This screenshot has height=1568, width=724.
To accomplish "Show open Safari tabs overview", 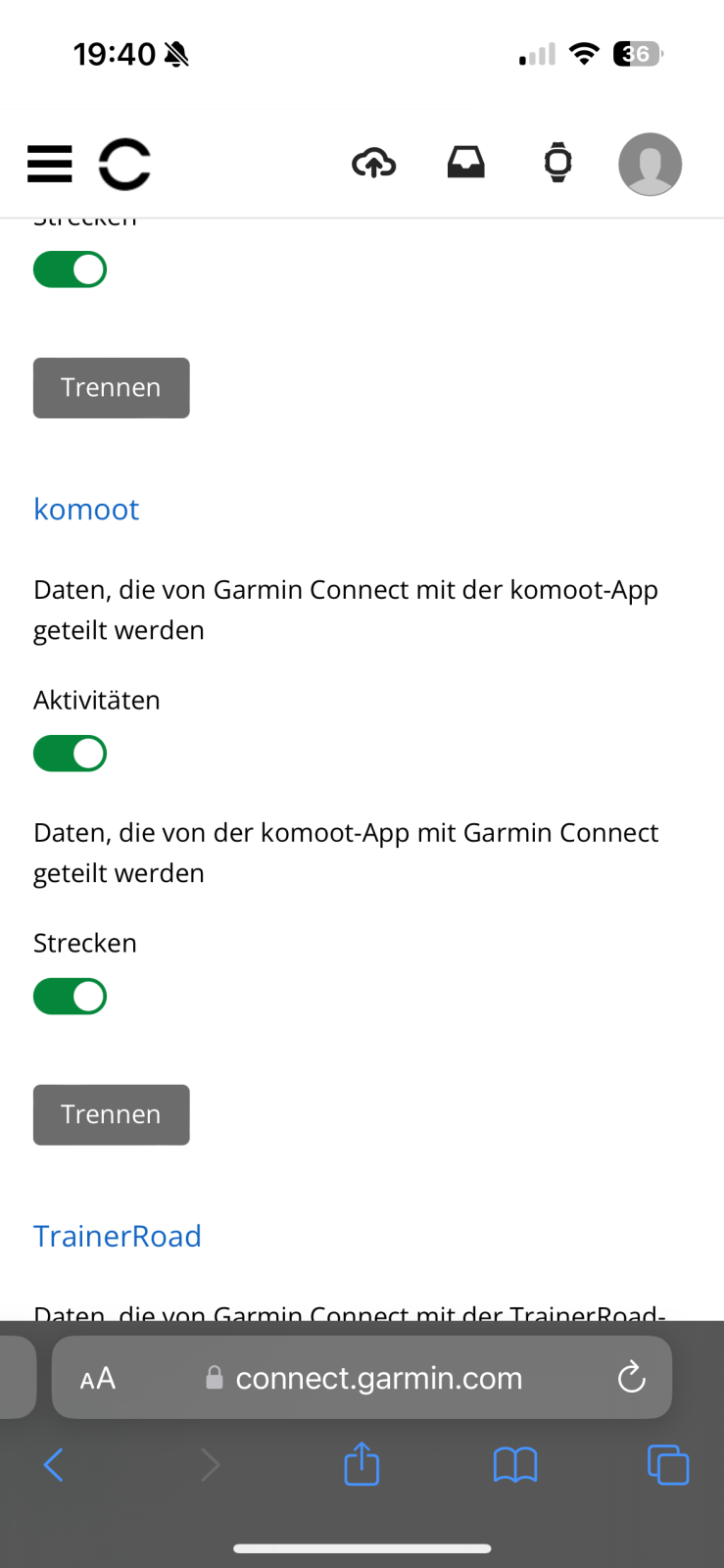I will point(668,1465).
